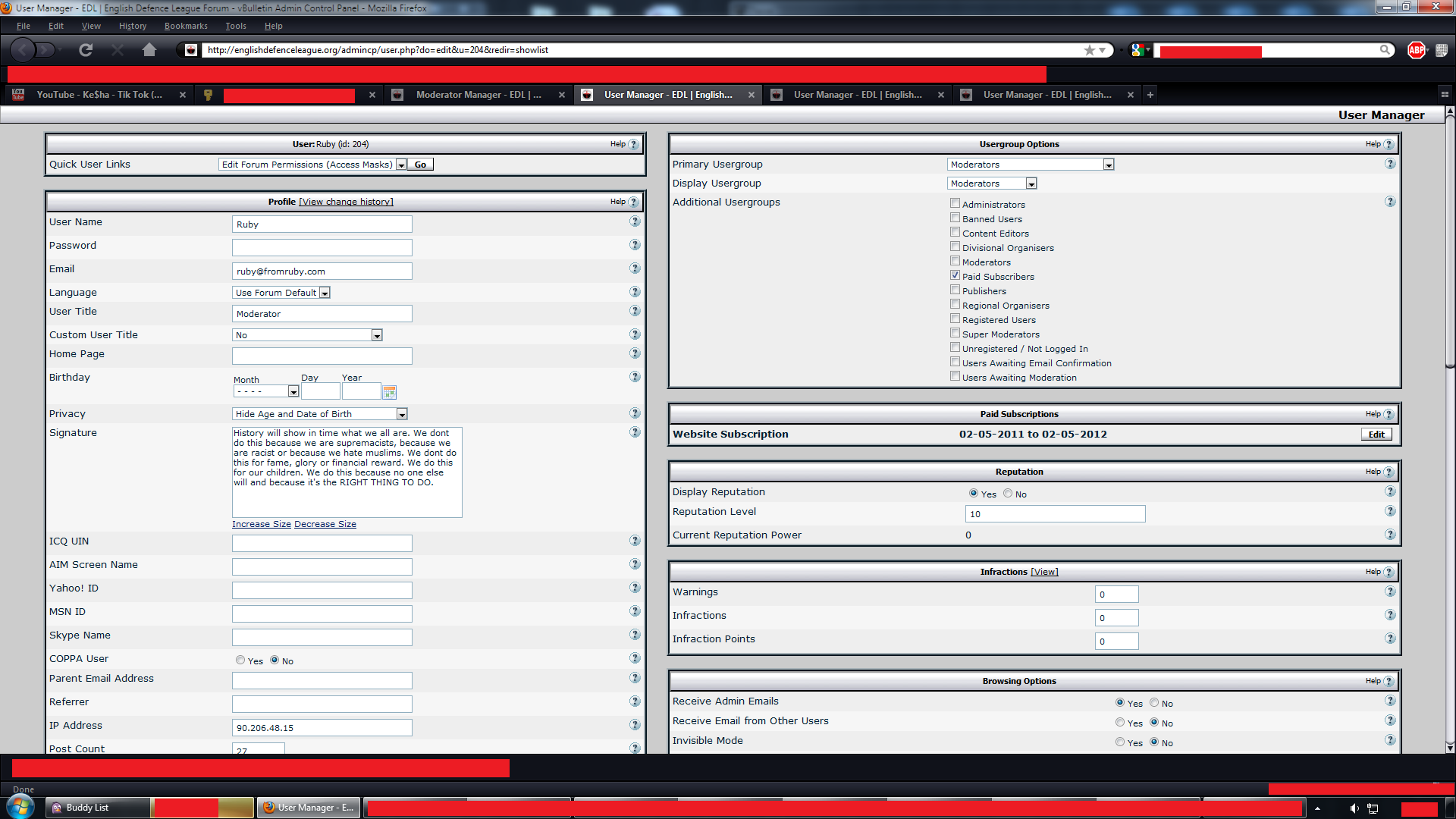
Task: Open the Custom User Title dropdown
Action: (376, 335)
